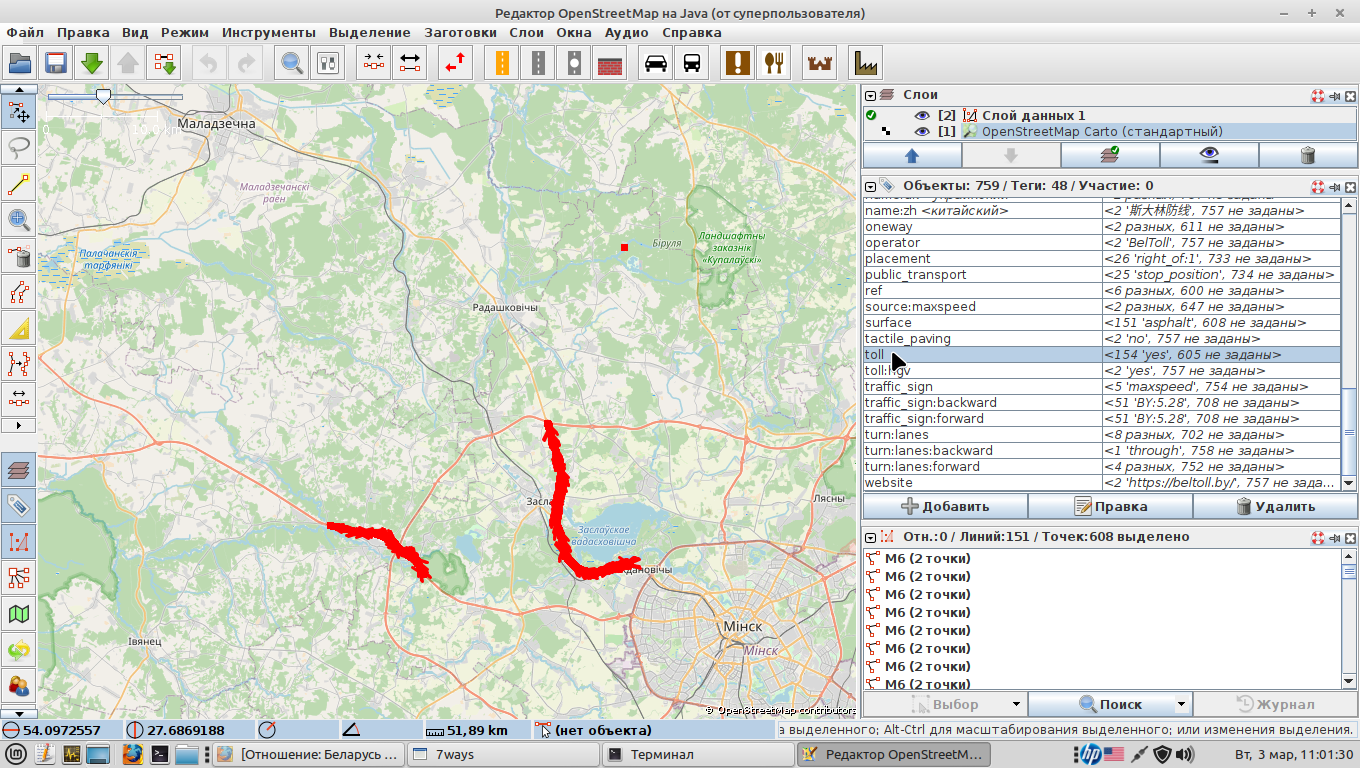Click the Добавить button to add tag
This screenshot has width=1360, height=768.
point(945,506)
